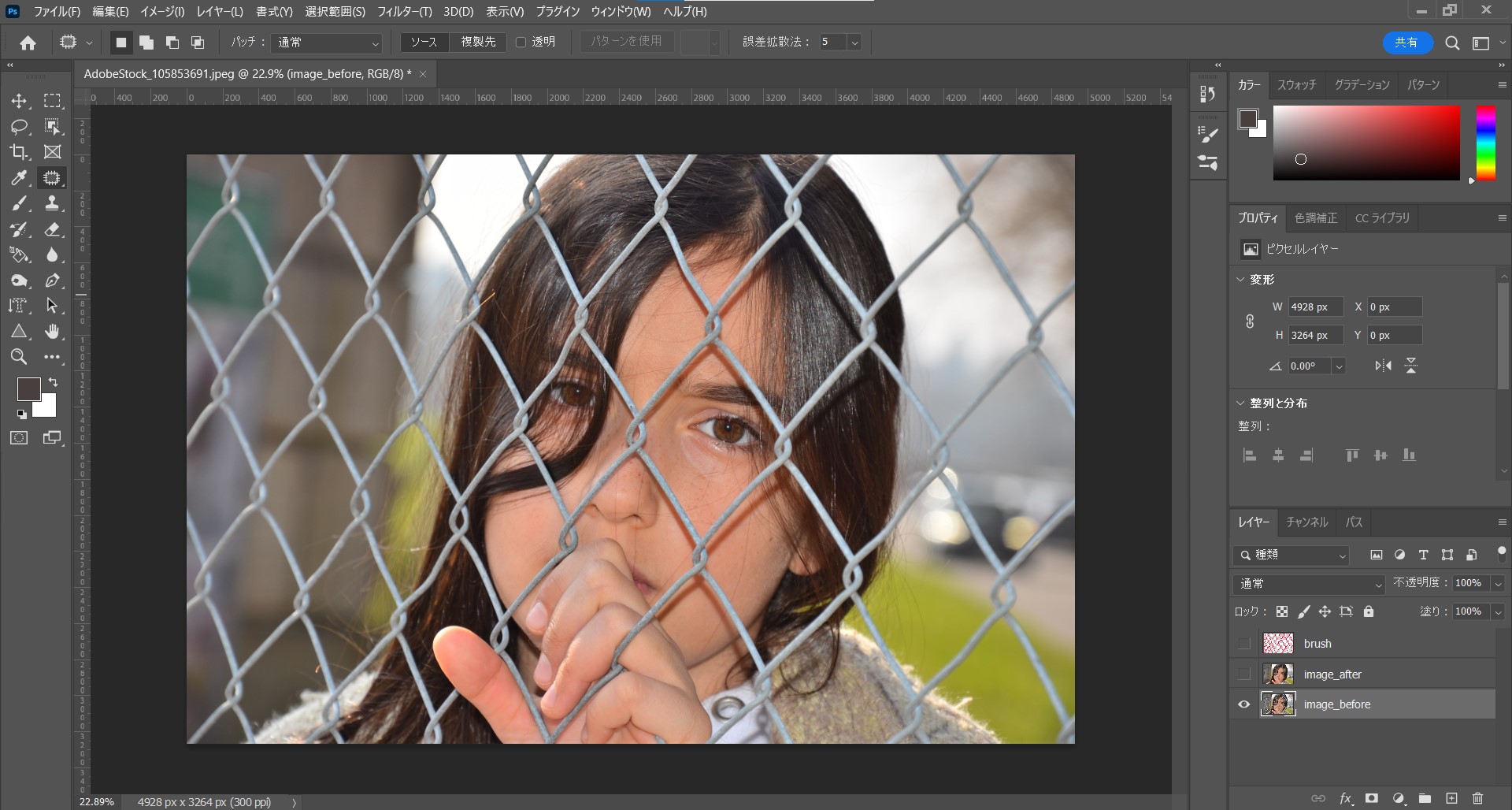Image resolution: width=1512 pixels, height=810 pixels.
Task: Switch to the 色調補正 tab
Action: (x=1316, y=218)
